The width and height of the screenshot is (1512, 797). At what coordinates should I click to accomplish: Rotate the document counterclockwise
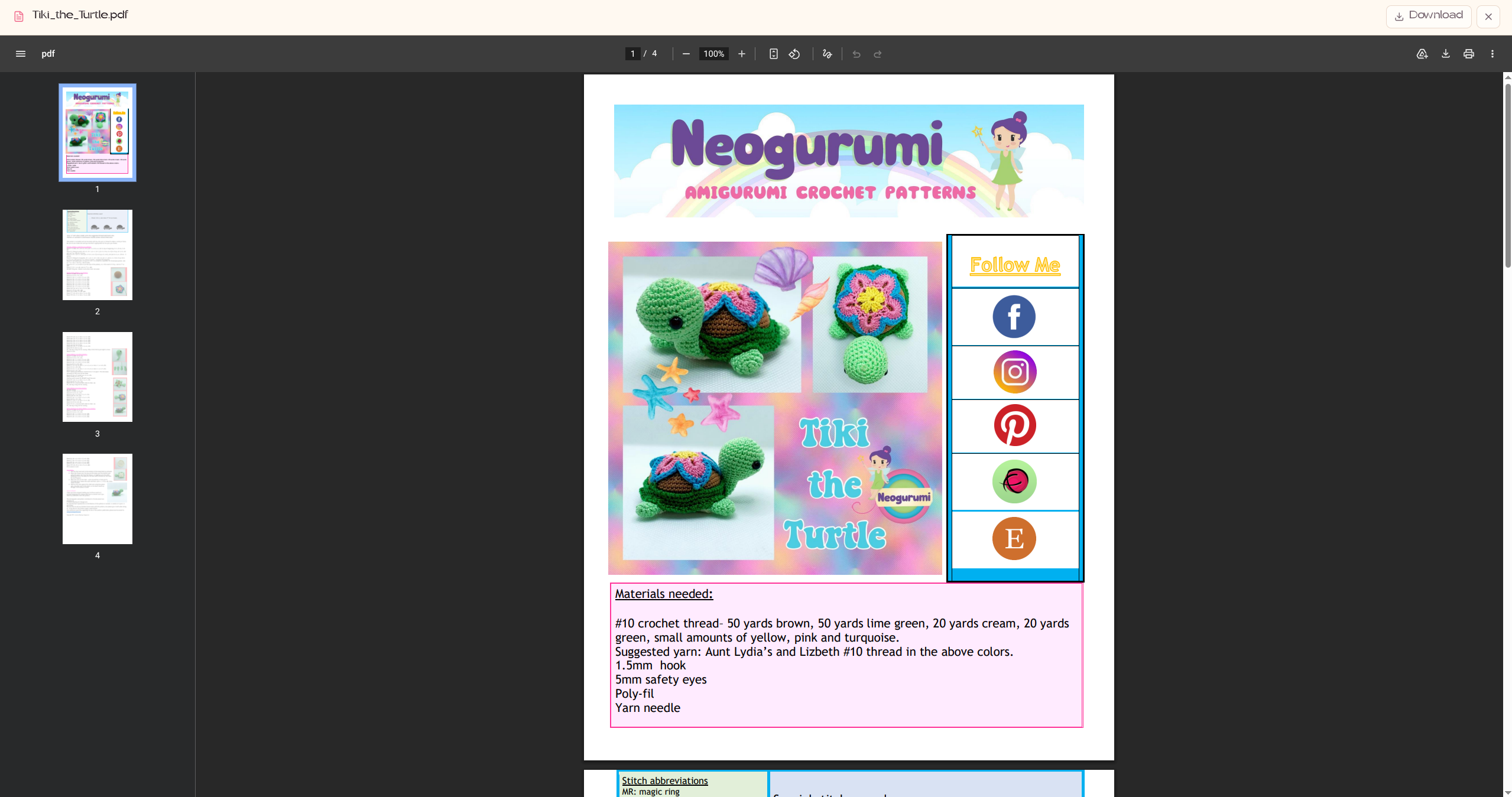tap(794, 54)
